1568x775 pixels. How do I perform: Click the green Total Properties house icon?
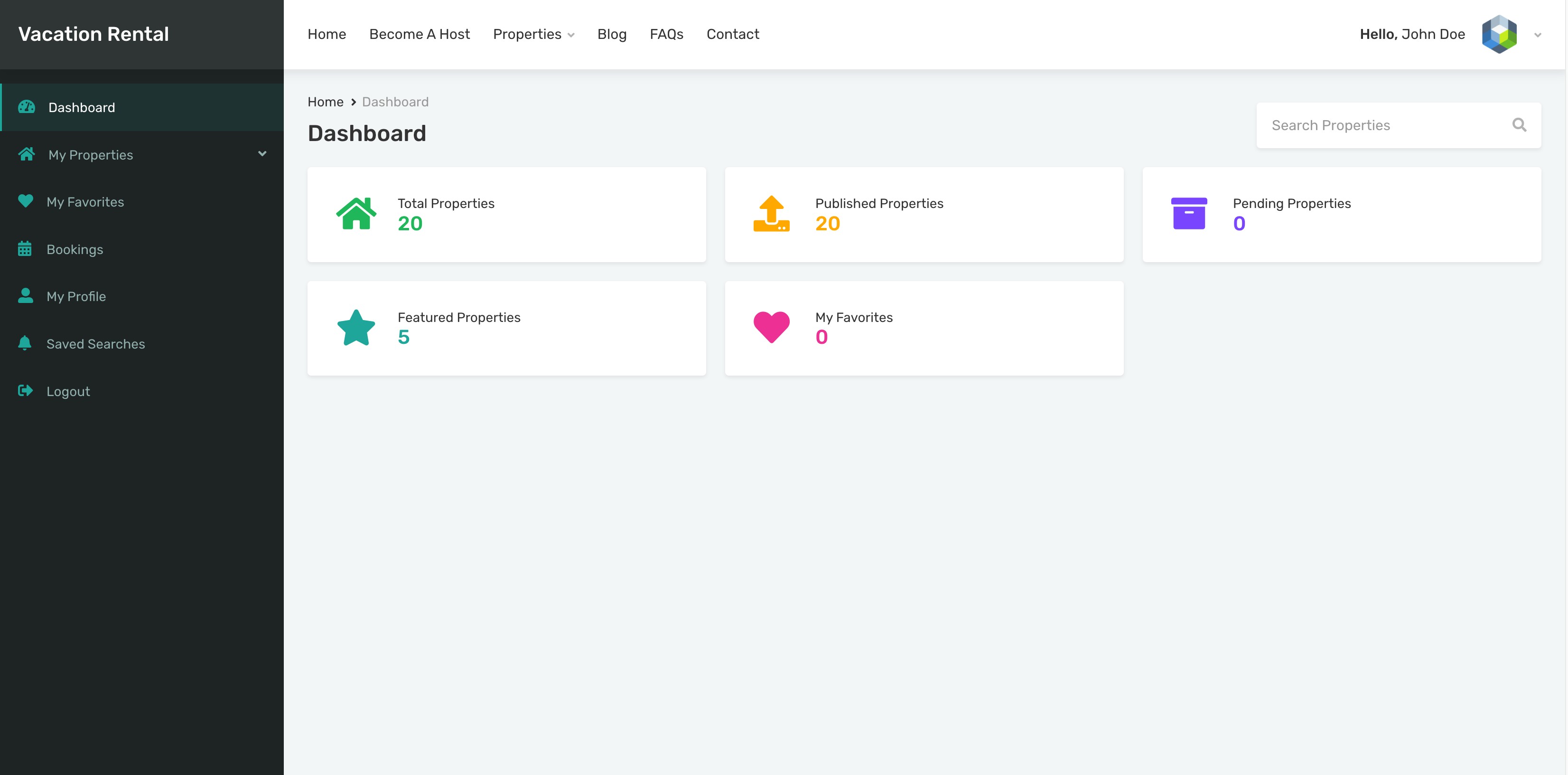pos(356,214)
